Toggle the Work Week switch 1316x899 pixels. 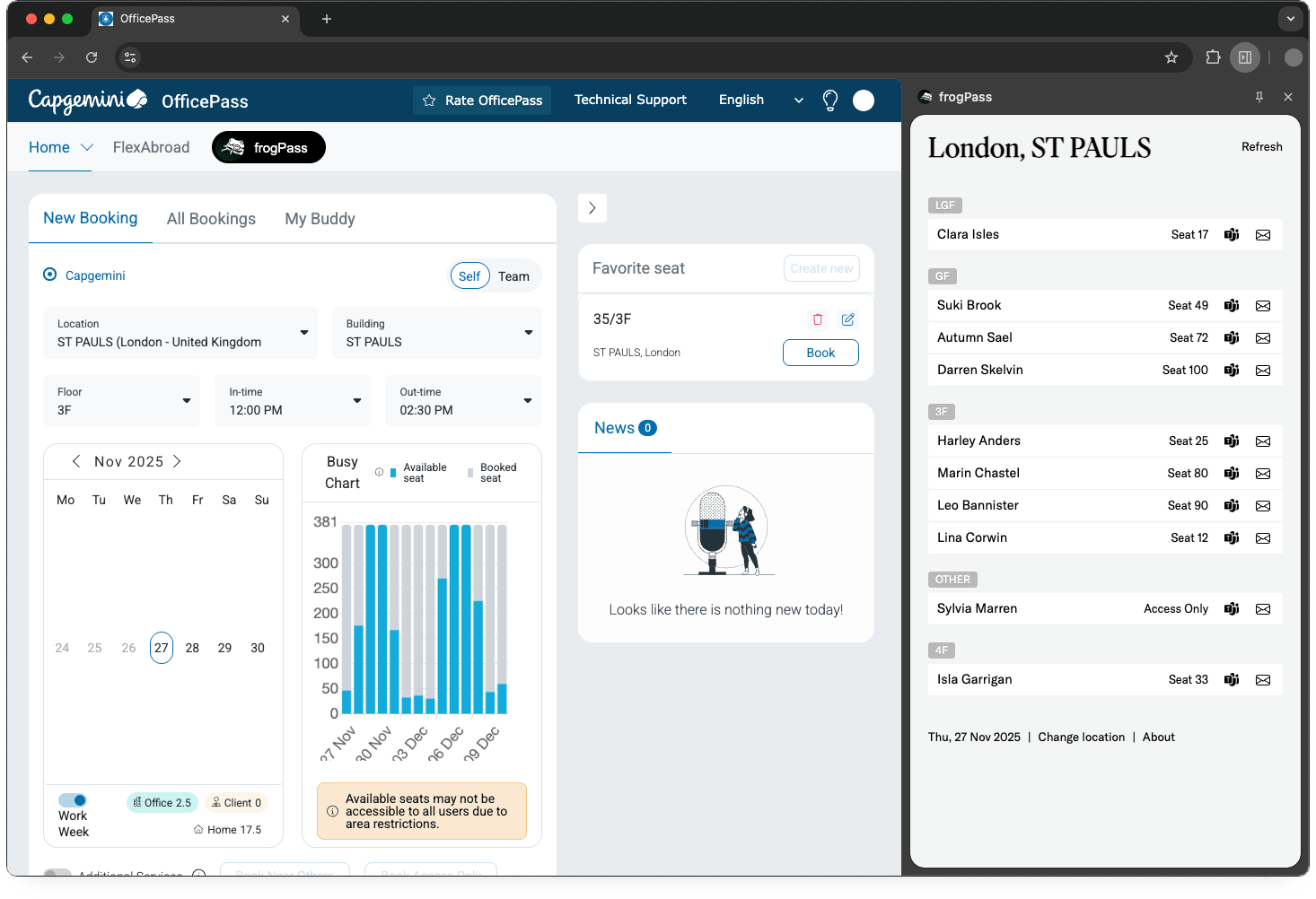[x=73, y=800]
